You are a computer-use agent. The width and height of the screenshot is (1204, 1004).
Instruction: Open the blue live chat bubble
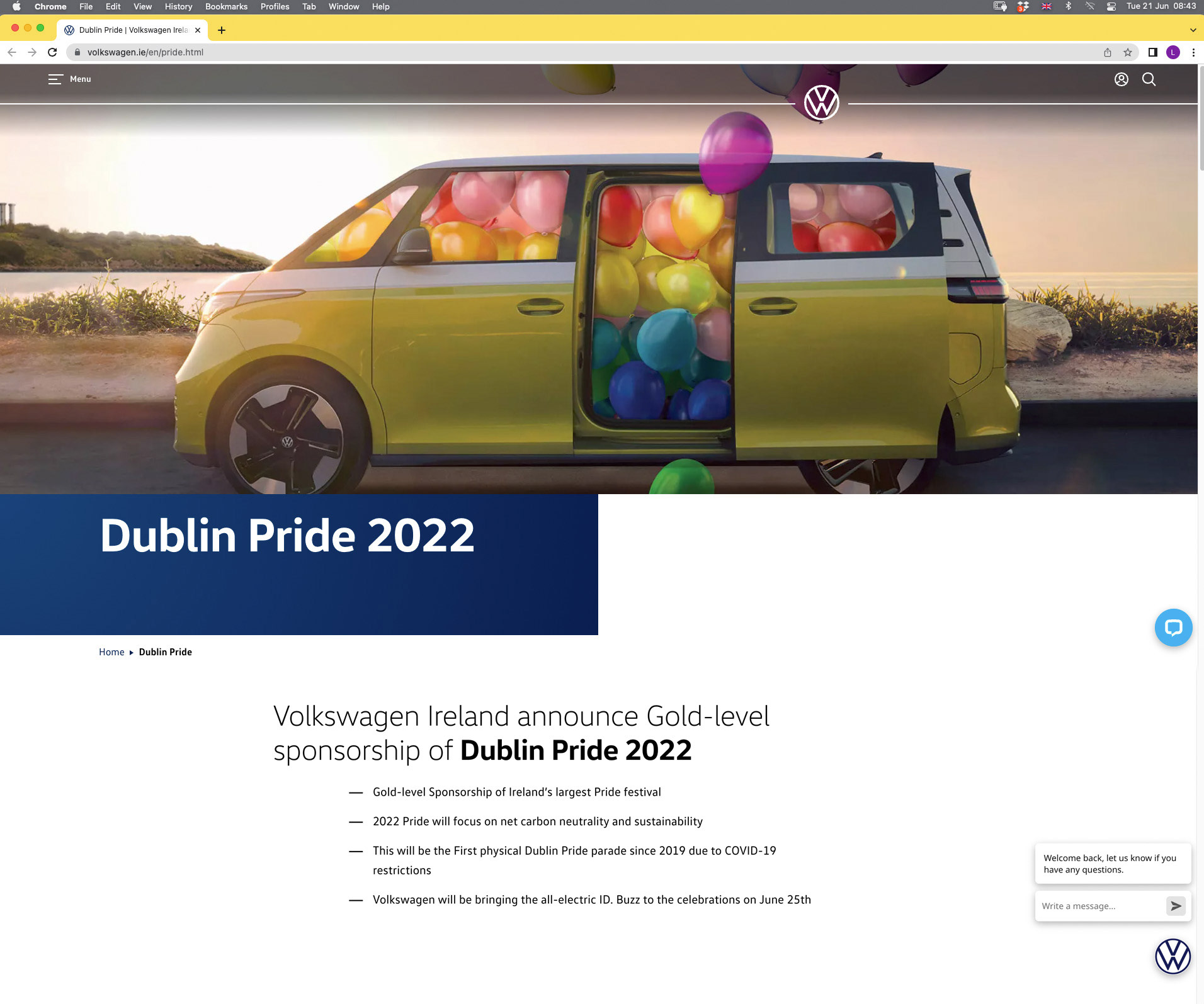(1173, 628)
